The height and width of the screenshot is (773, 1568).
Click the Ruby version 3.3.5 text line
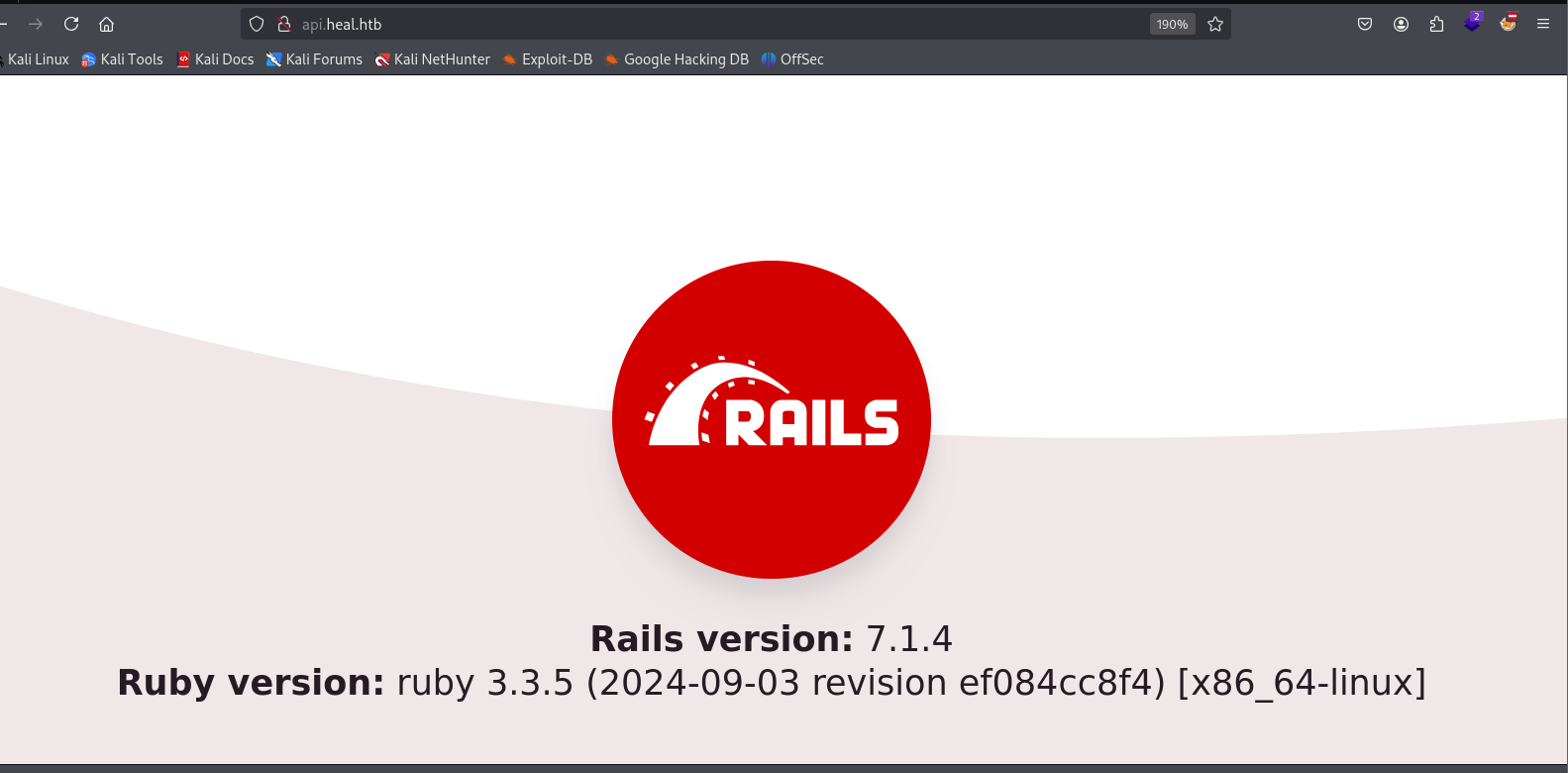[x=772, y=683]
